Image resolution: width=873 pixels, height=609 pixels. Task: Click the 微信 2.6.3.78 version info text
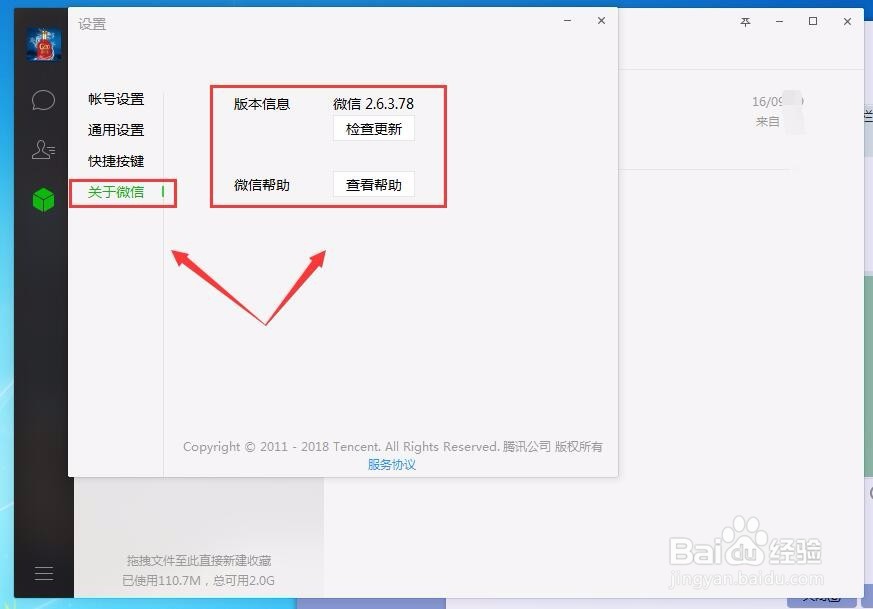point(372,103)
